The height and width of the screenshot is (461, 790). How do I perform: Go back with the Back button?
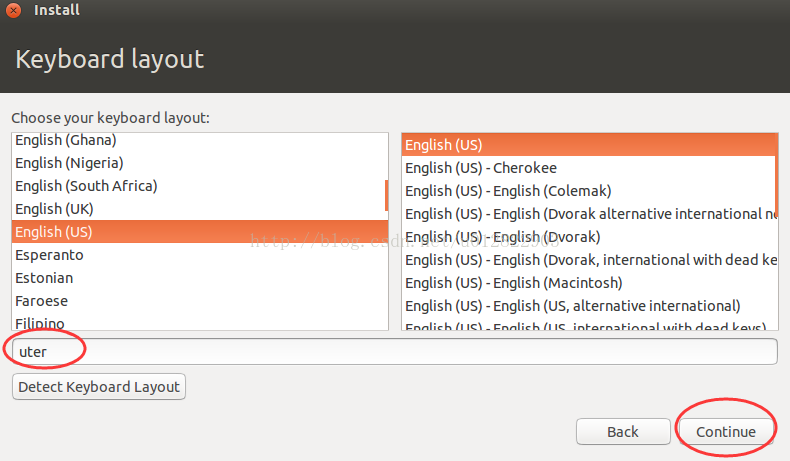point(622,432)
